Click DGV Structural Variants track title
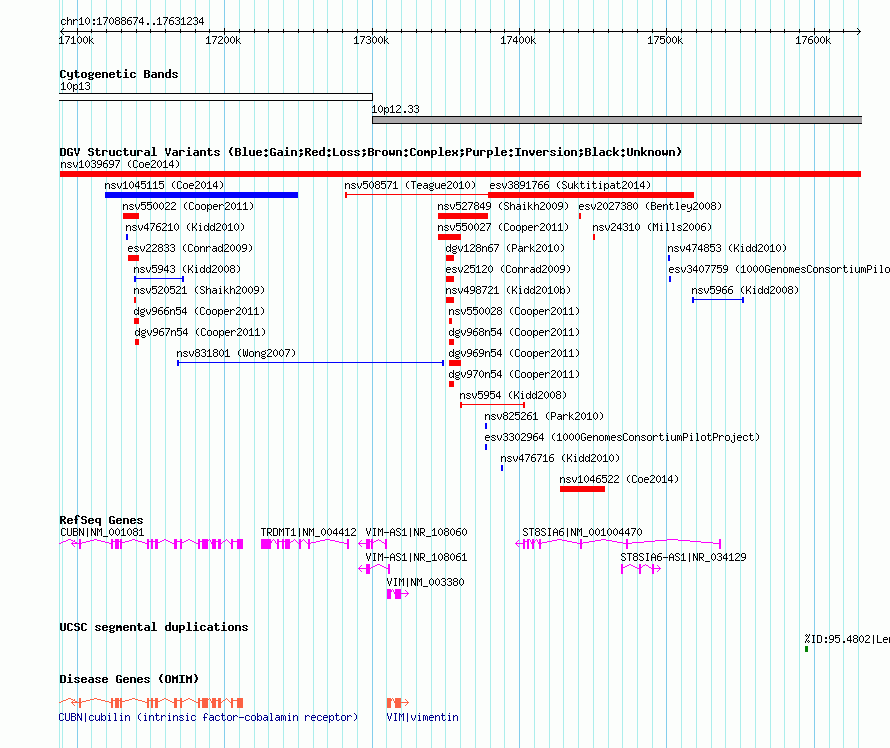Screen dimensions: 890x748 point(371,152)
